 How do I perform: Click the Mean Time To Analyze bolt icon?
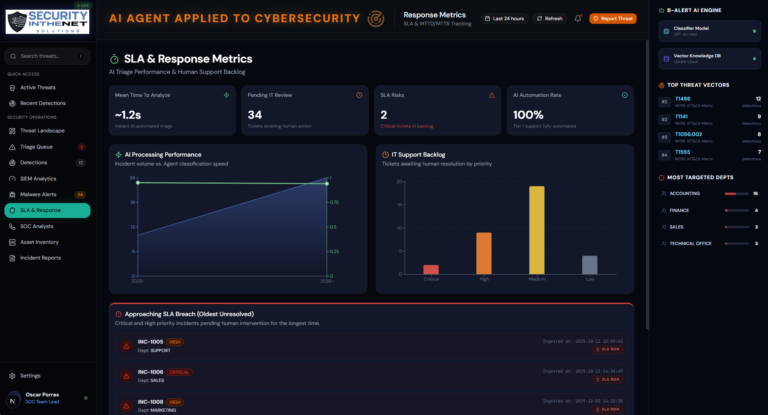click(x=226, y=95)
